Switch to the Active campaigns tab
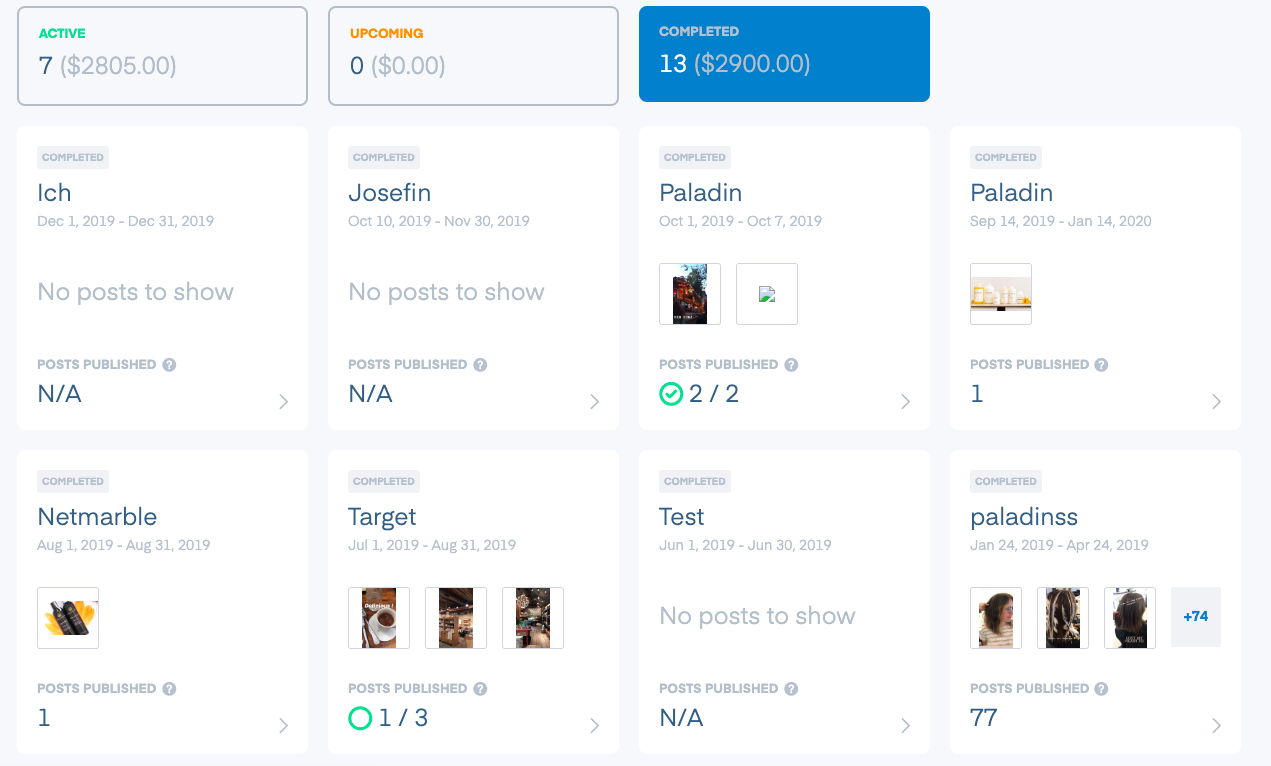Viewport: 1271px width, 766px height. [162, 56]
